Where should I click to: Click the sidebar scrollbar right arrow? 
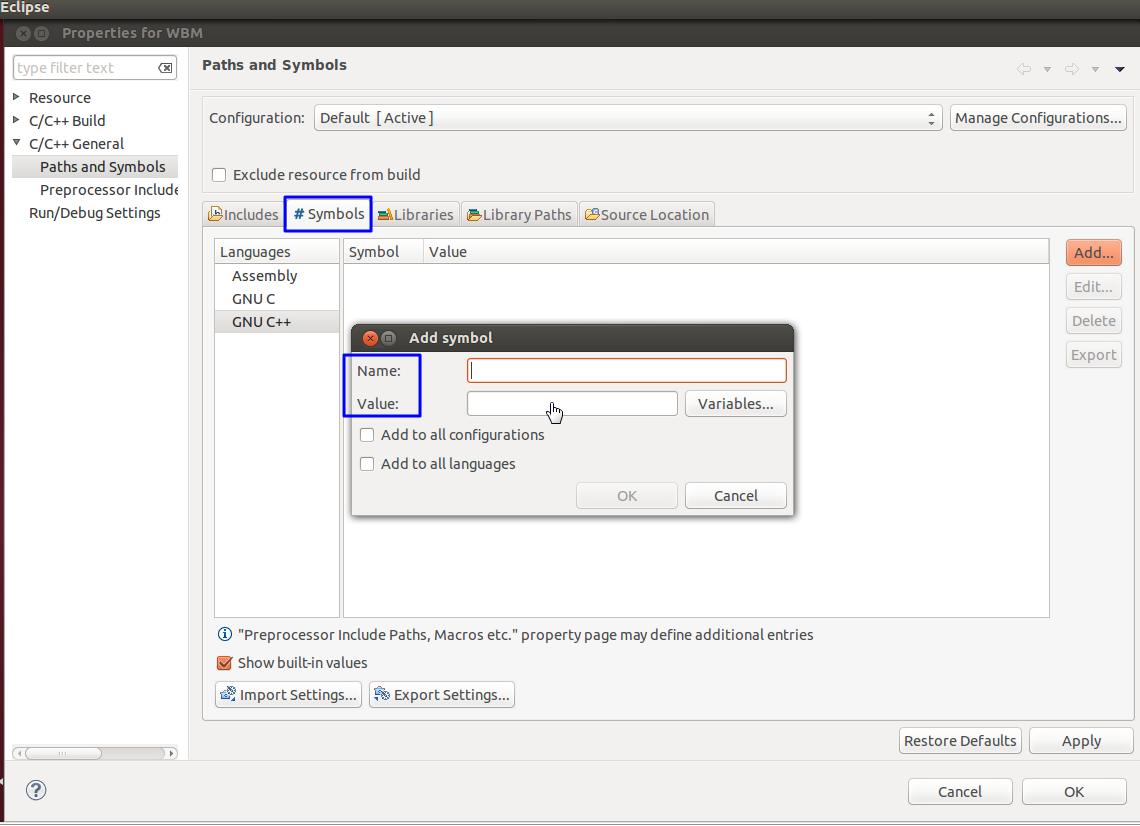(x=171, y=753)
